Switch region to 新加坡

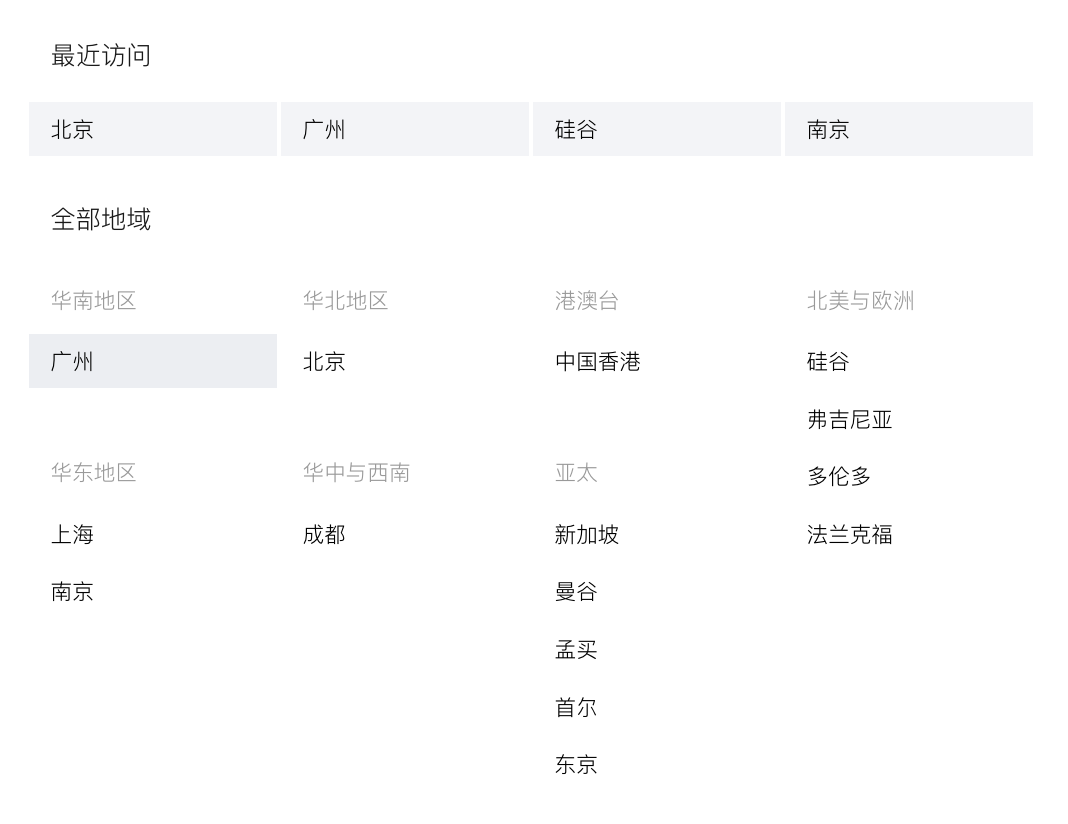click(x=588, y=534)
